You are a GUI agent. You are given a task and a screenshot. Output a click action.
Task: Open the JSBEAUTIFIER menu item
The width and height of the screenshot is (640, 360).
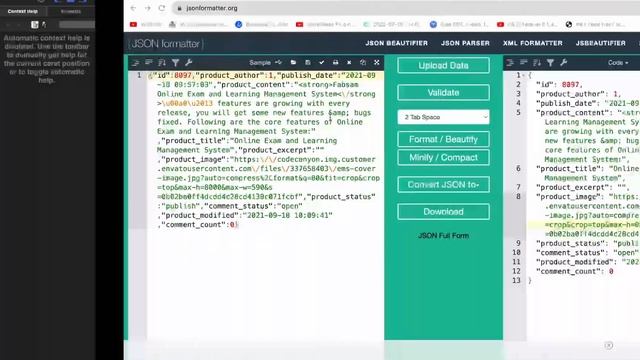tap(600, 43)
